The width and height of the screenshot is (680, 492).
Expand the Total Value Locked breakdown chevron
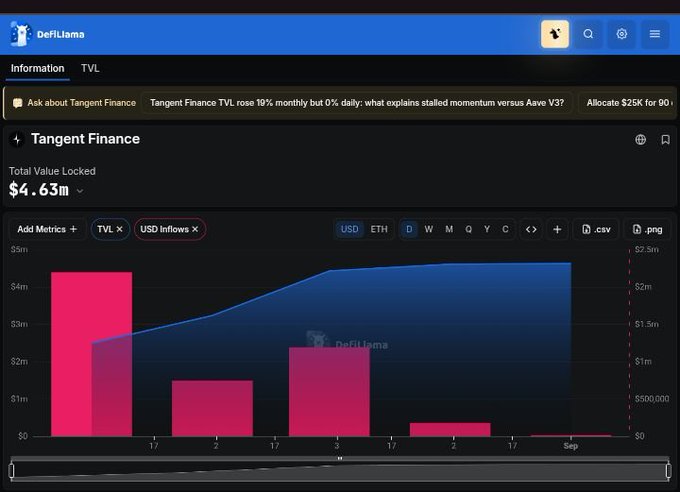tap(80, 191)
